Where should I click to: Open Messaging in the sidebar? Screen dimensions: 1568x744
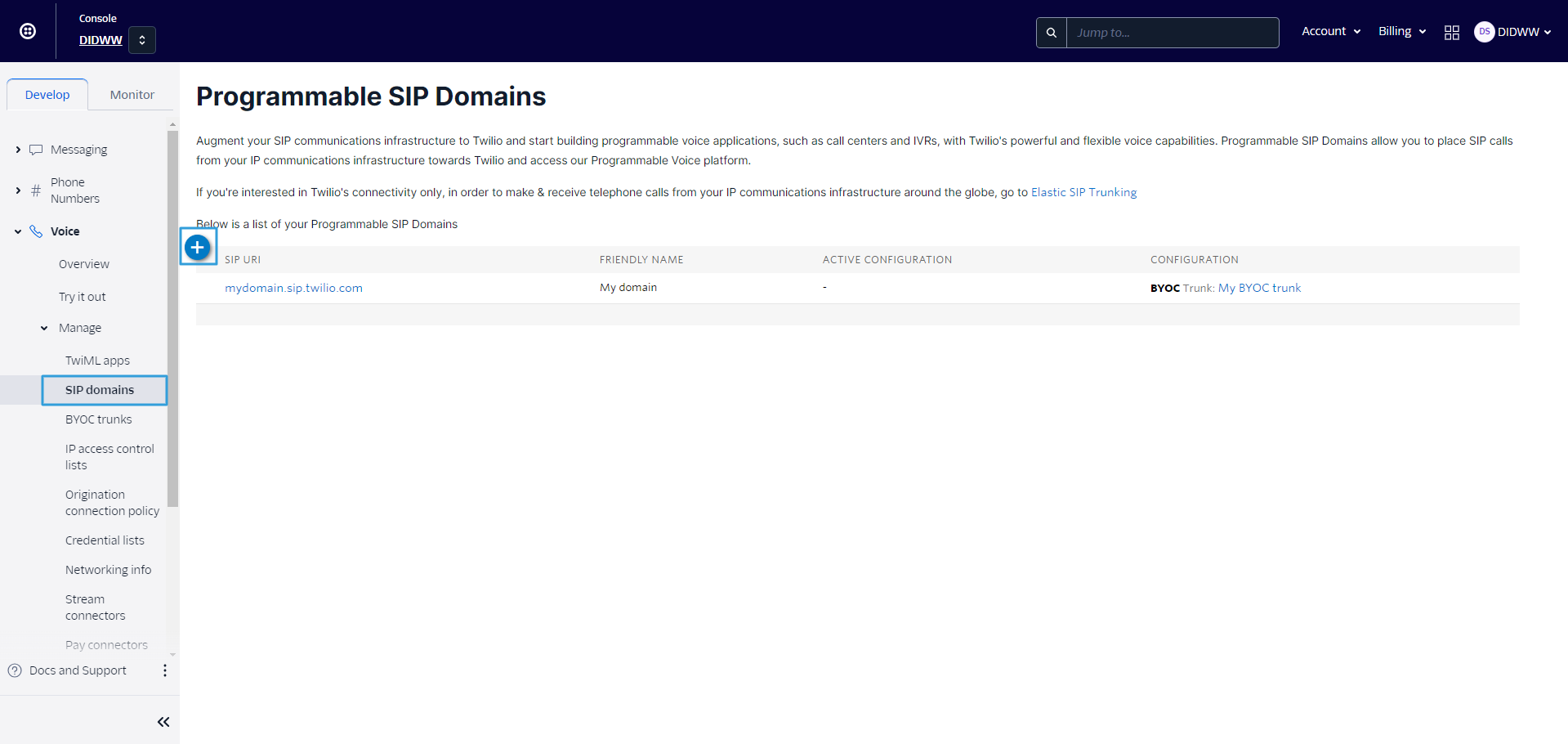[x=78, y=150]
